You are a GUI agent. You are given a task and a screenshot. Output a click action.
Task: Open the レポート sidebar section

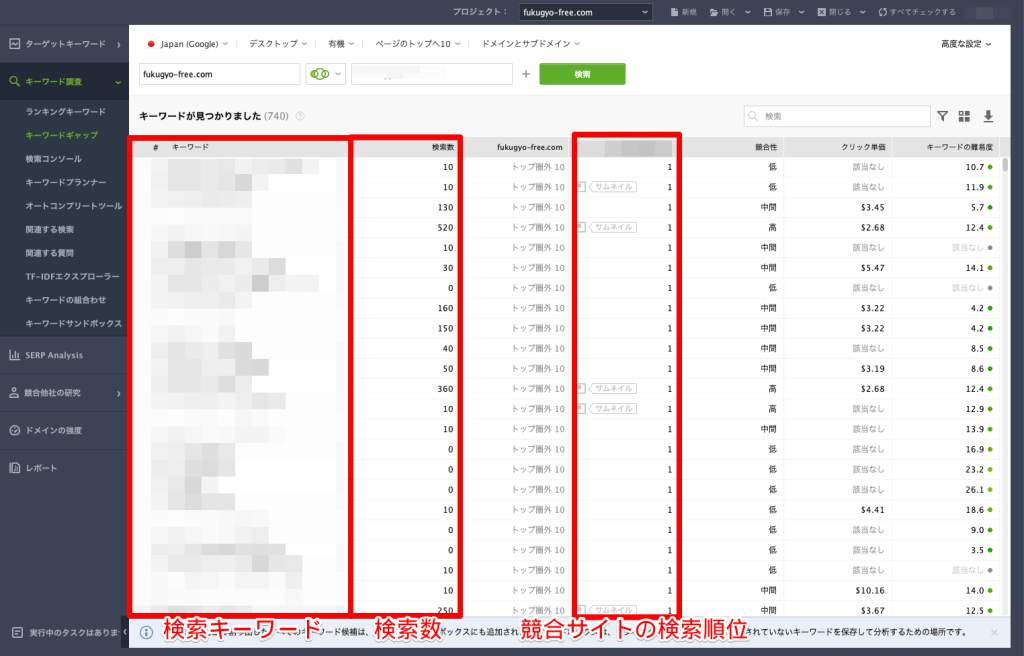[63, 468]
